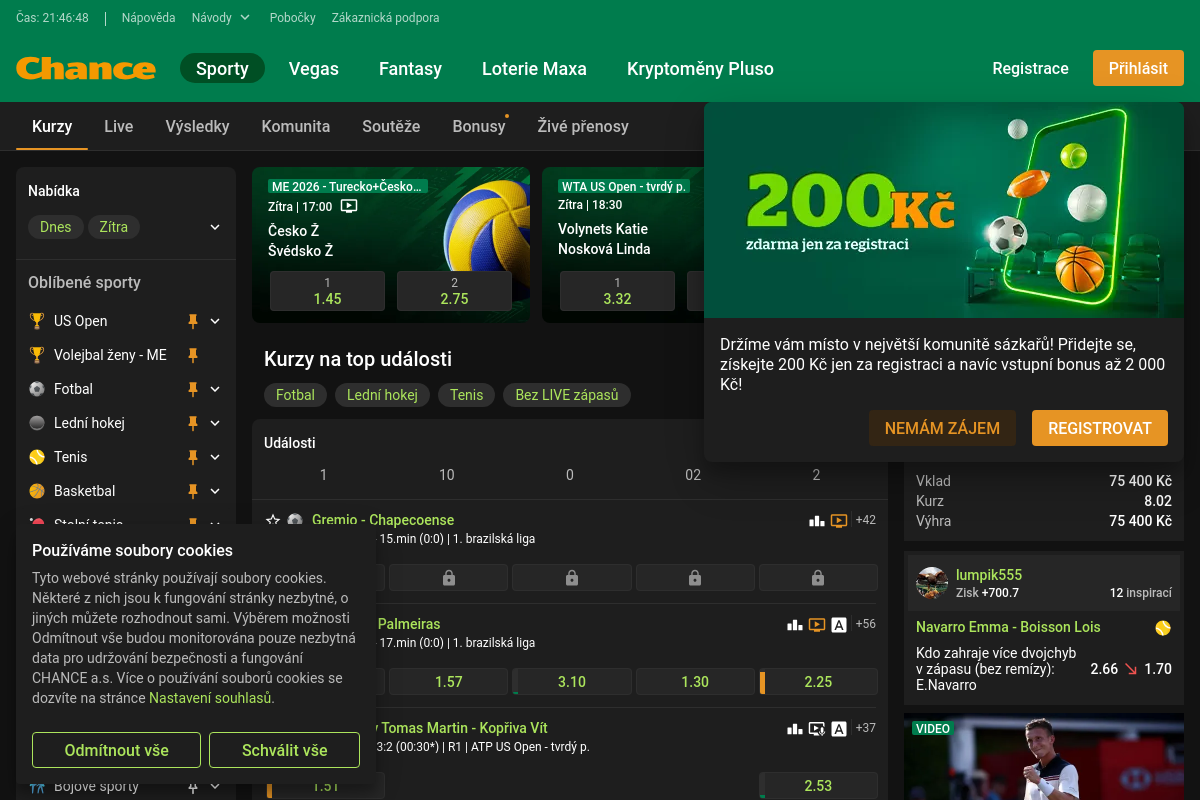Toggle the Fotbal filter under top události

coord(295,395)
